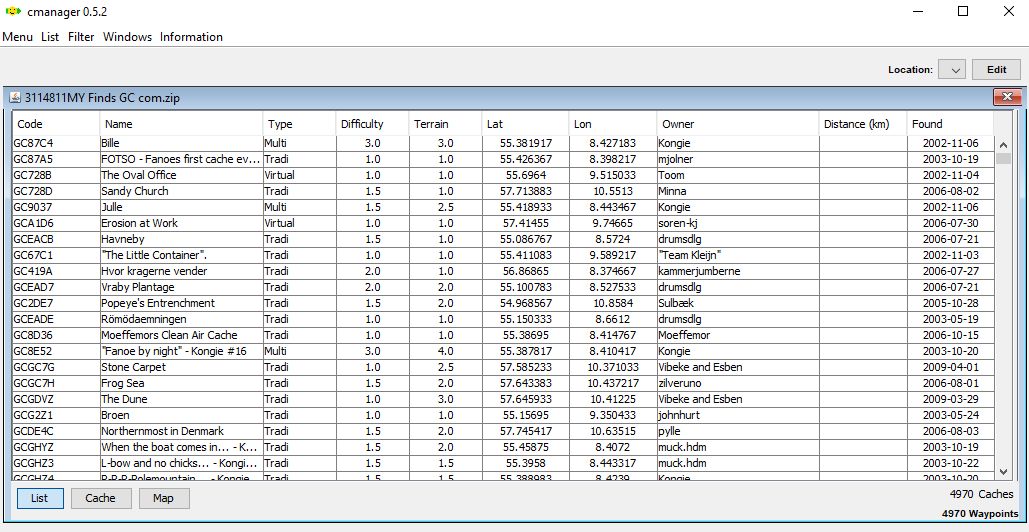Sort by the Owner column header
This screenshot has width=1029, height=532.
tap(738, 124)
